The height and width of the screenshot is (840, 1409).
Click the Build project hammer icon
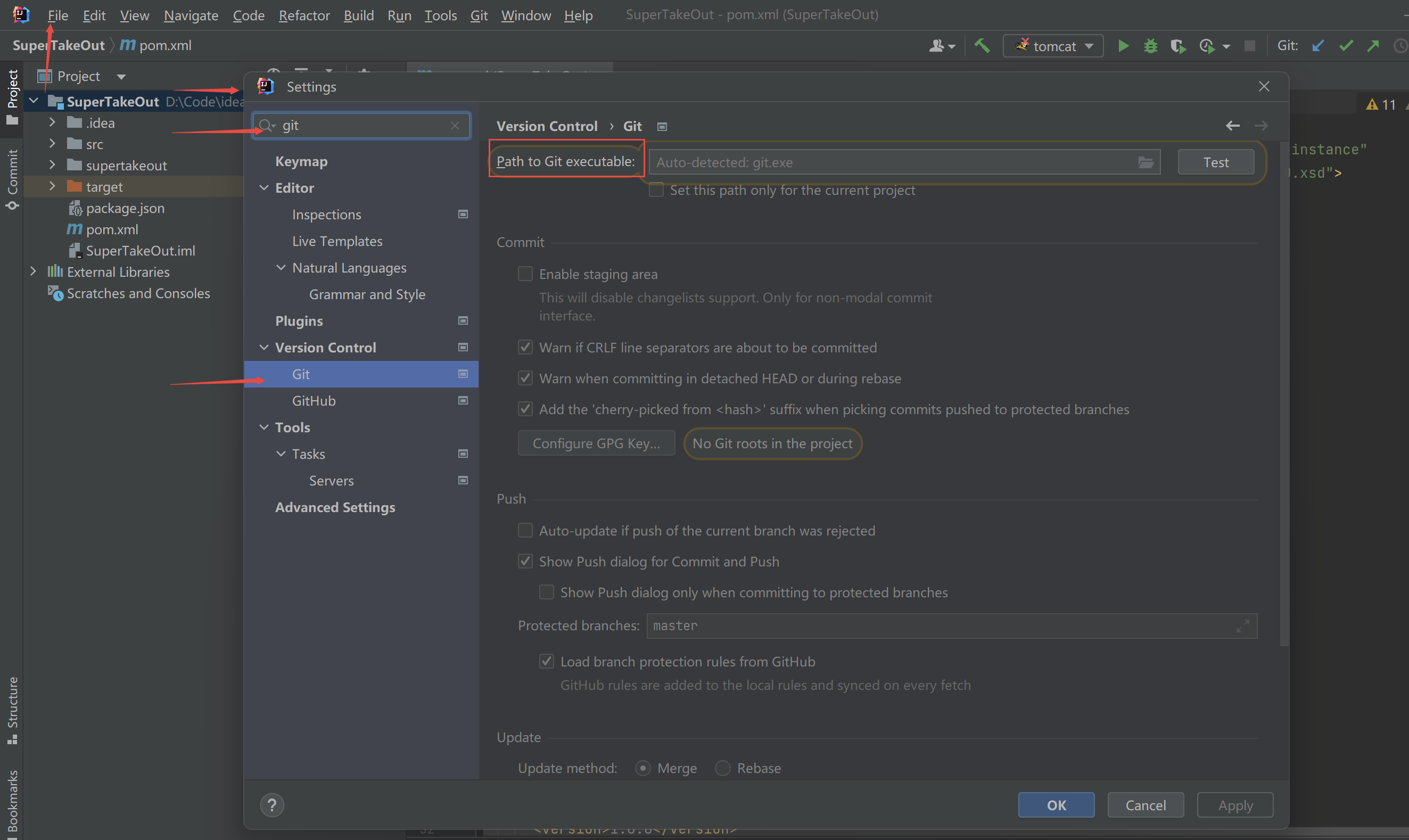tap(982, 45)
